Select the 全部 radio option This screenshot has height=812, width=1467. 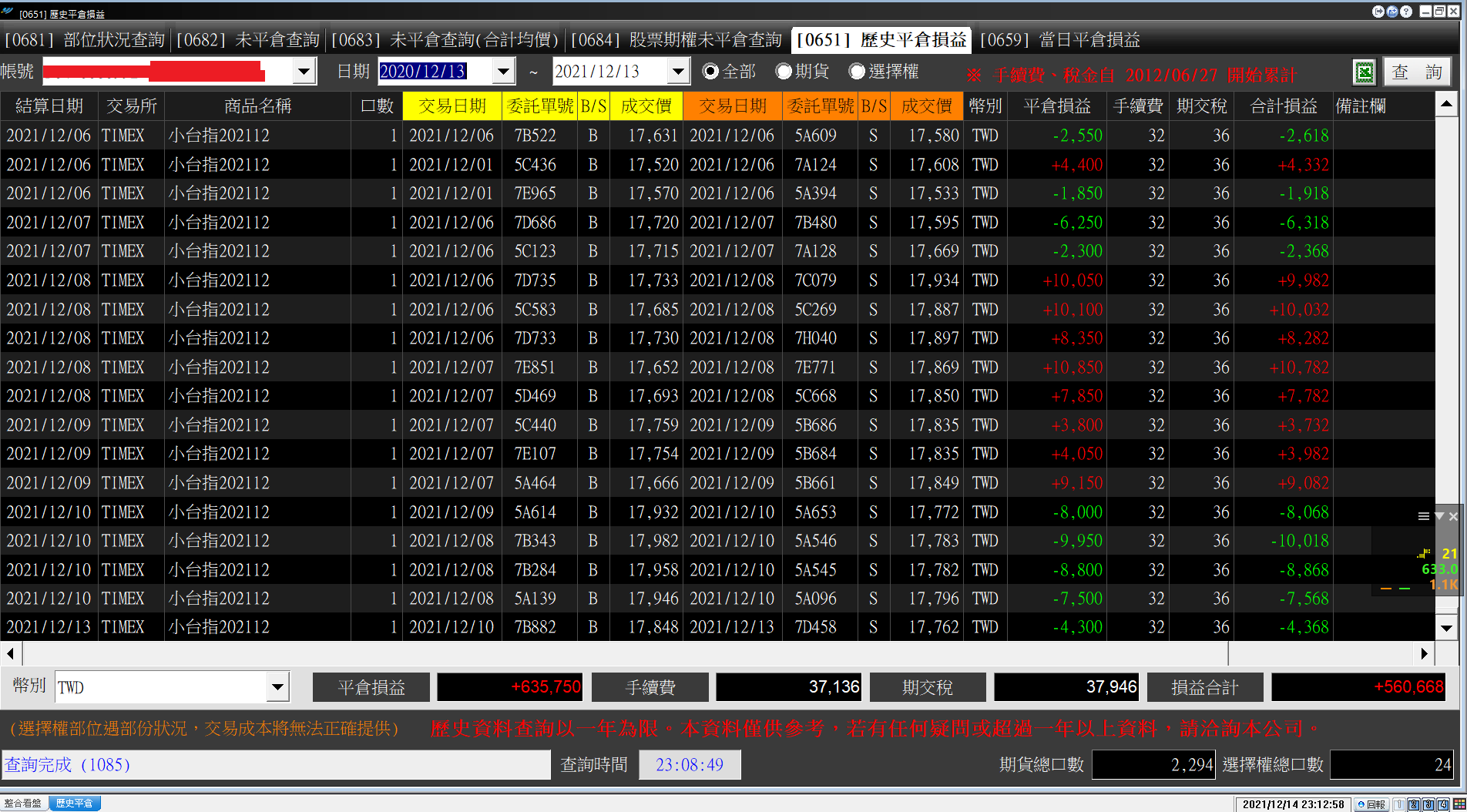[x=730, y=72]
